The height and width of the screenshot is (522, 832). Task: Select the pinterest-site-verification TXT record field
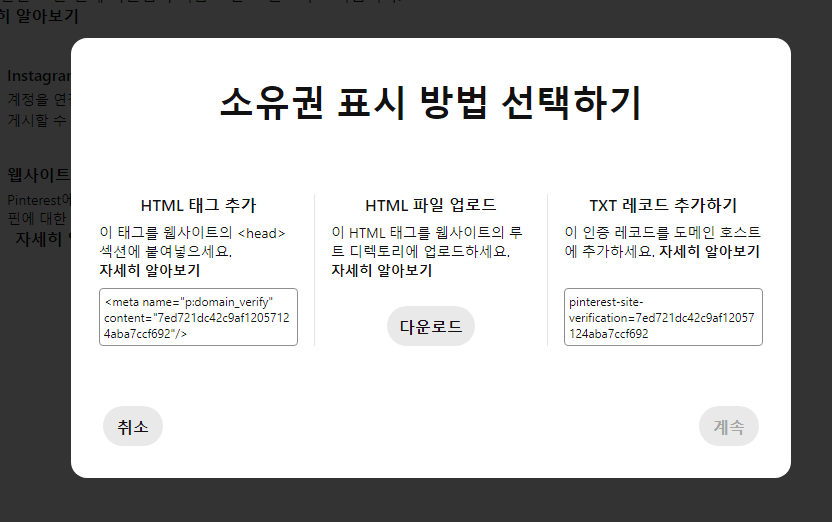[663, 317]
